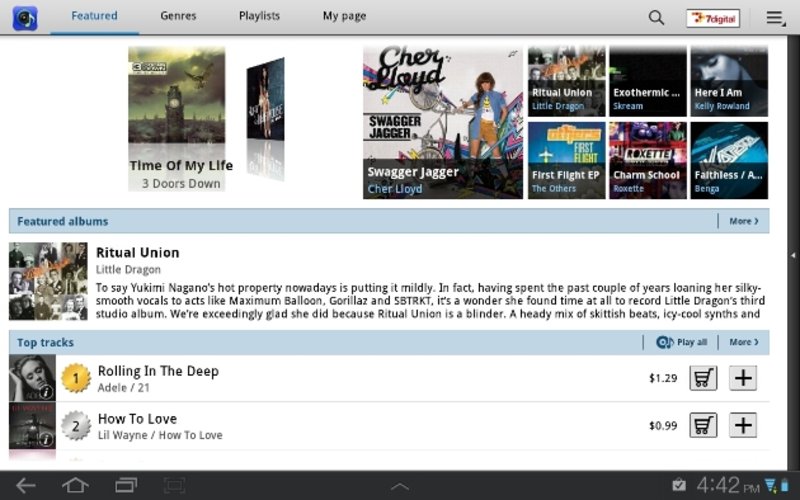Tap the 7digital store logo button
Screen dimensions: 800x500
coord(713,18)
